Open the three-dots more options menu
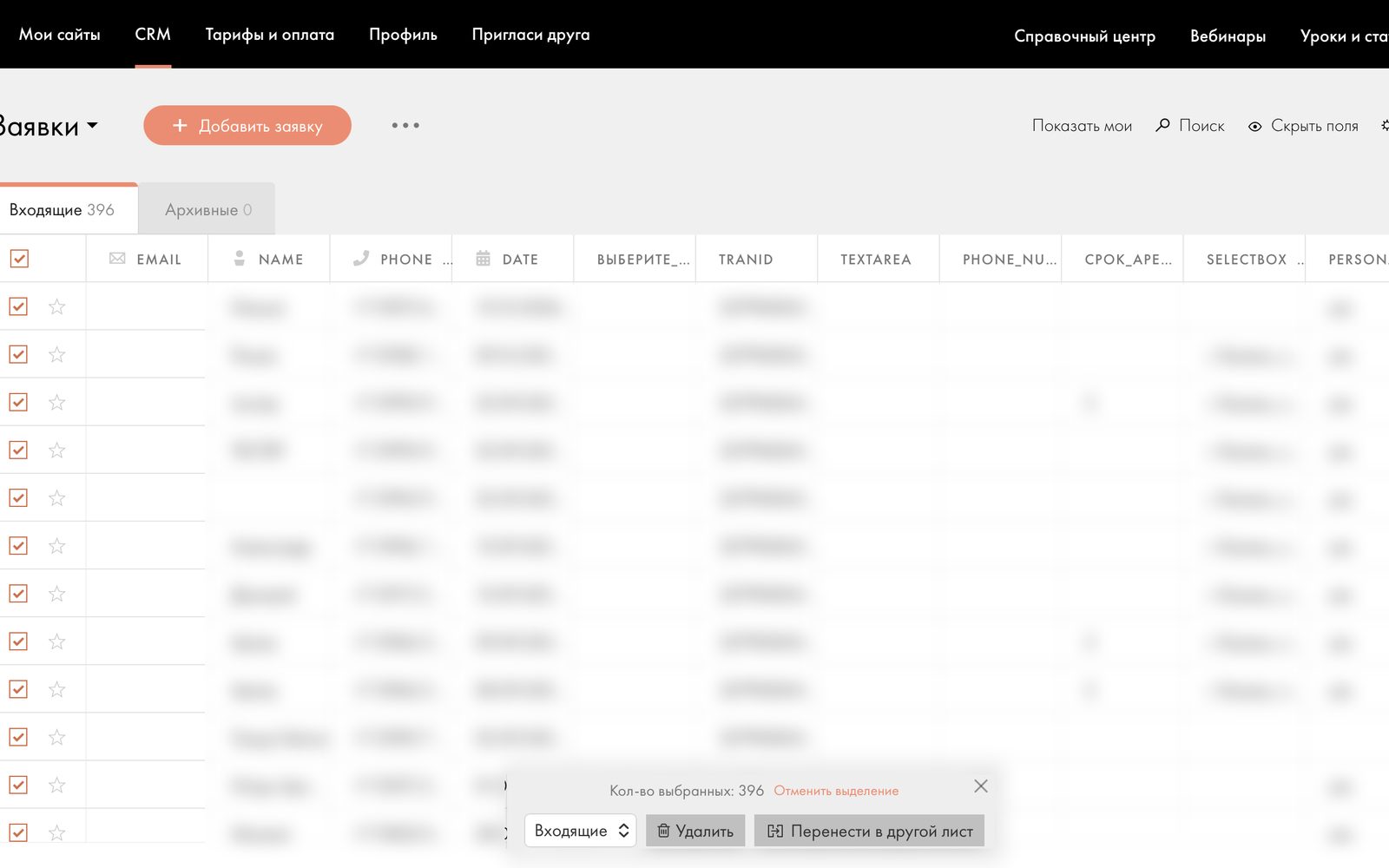Image resolution: width=1389 pixels, height=868 pixels. (x=405, y=126)
